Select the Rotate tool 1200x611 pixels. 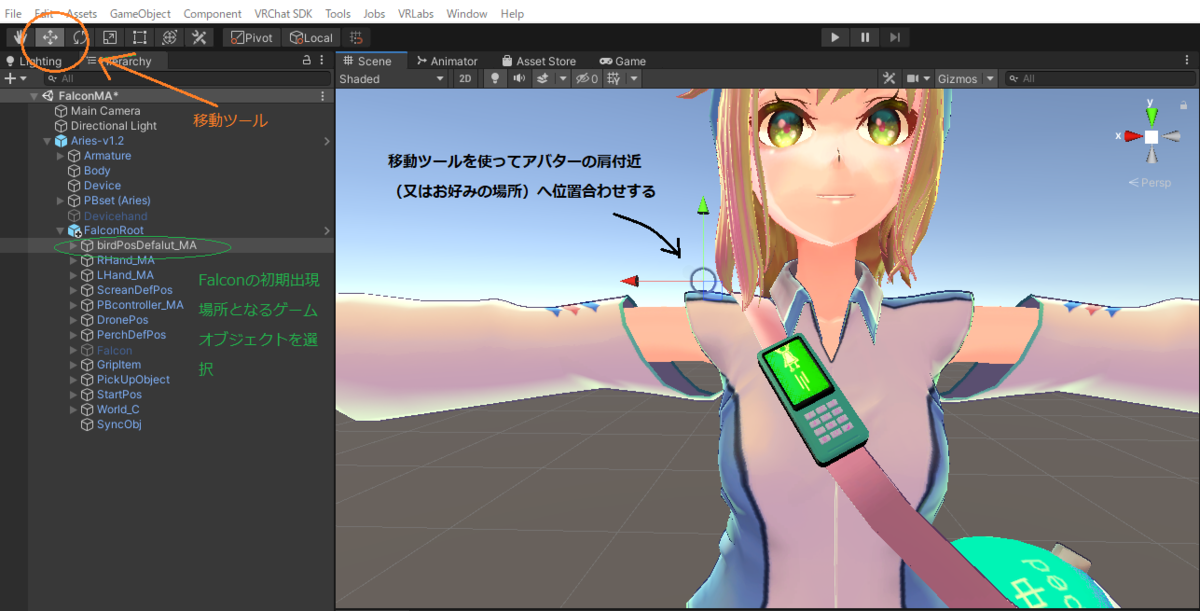pos(80,37)
